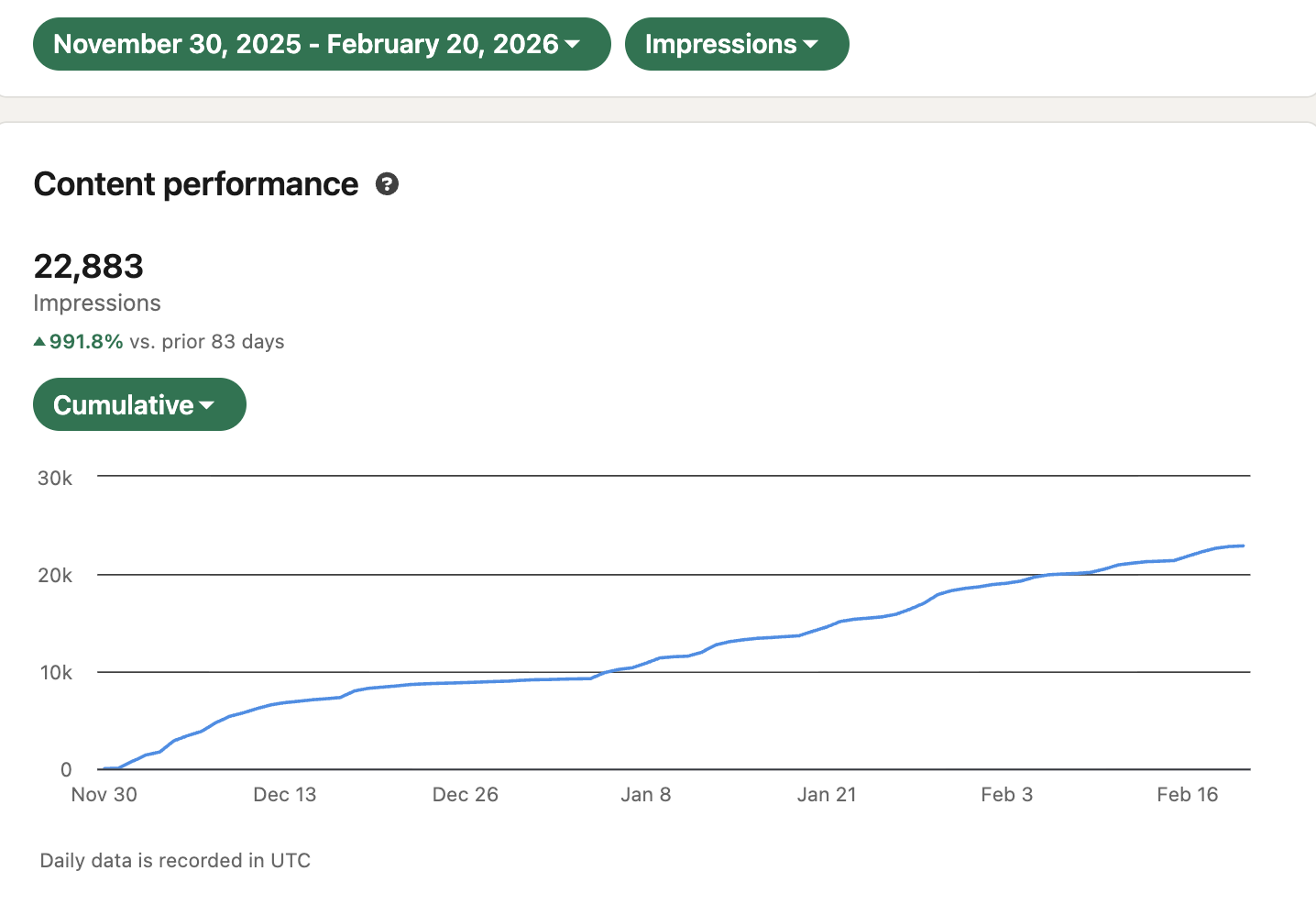This screenshot has width=1316, height=904.
Task: Select the 991.8% growth indicator
Action: point(87,340)
